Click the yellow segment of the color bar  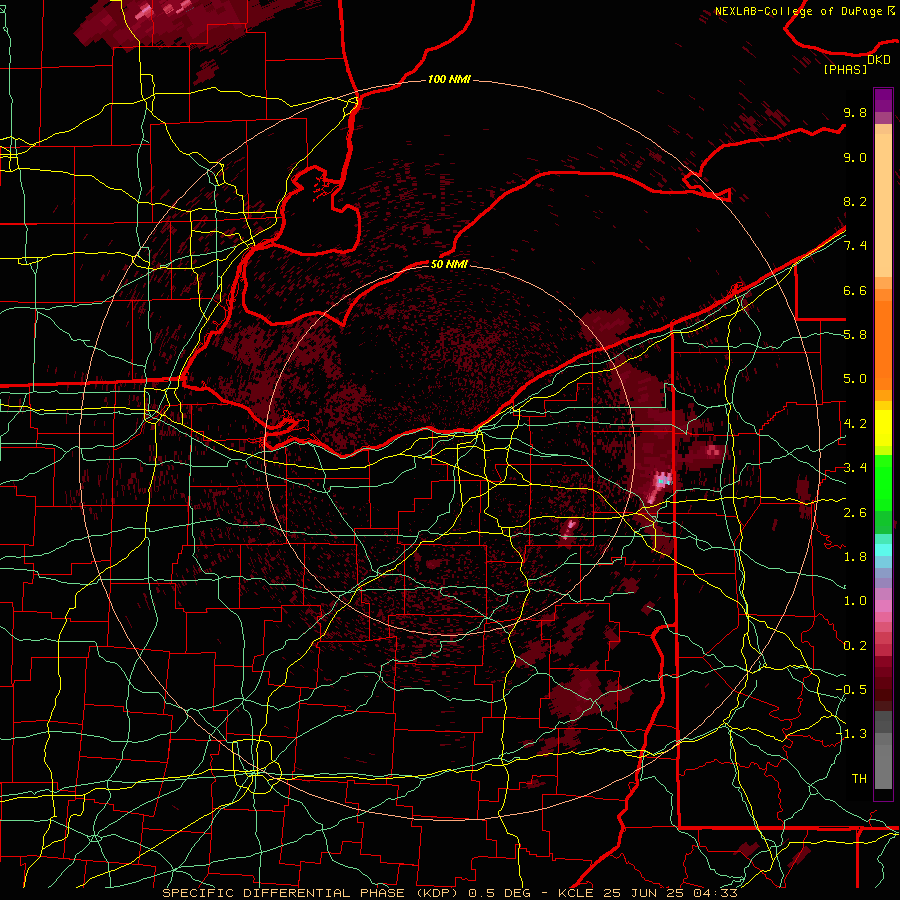pos(883,428)
